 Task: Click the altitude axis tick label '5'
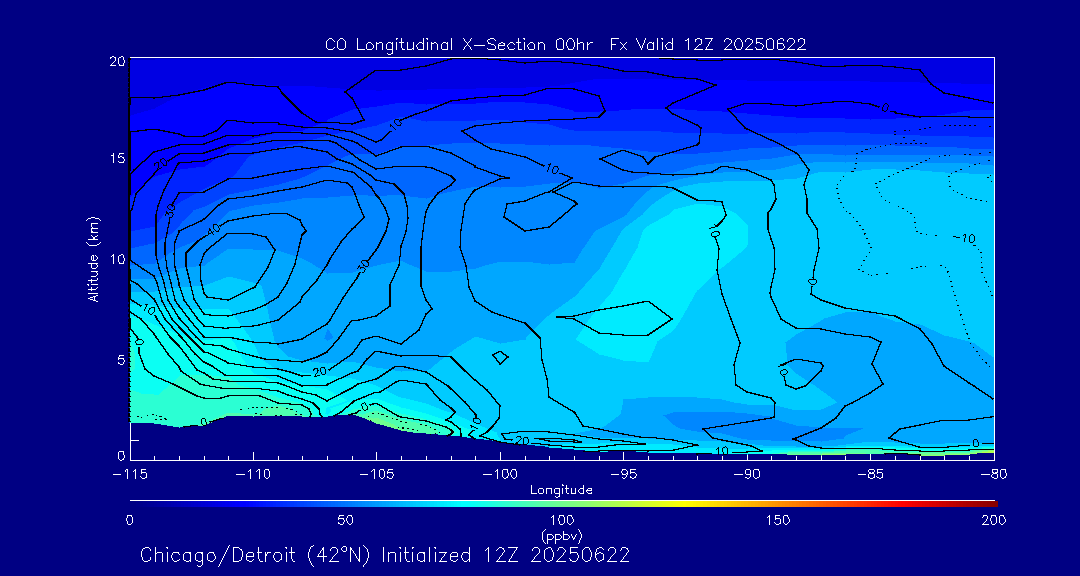pyautogui.click(x=121, y=360)
